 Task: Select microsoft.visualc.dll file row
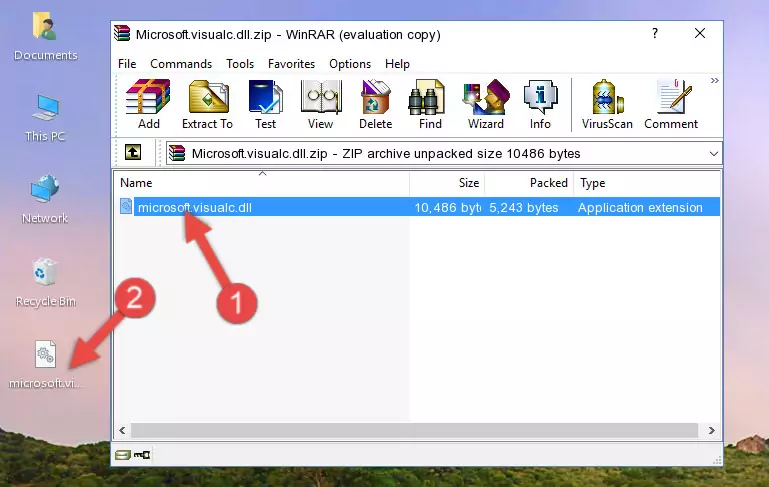(x=418, y=207)
